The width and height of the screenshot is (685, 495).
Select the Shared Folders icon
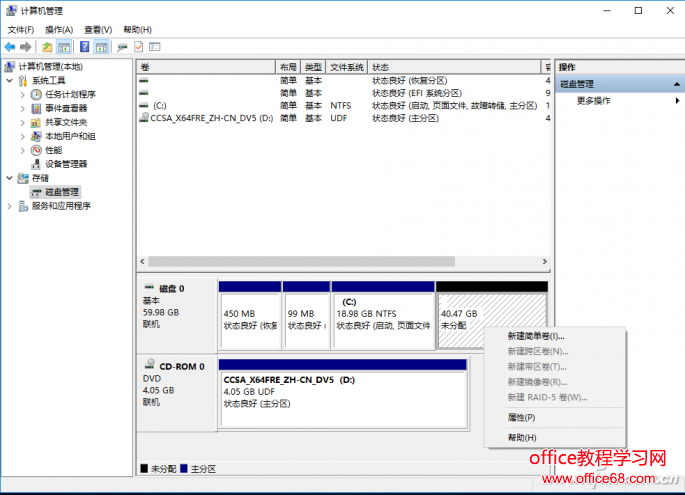pyautogui.click(x=36, y=122)
